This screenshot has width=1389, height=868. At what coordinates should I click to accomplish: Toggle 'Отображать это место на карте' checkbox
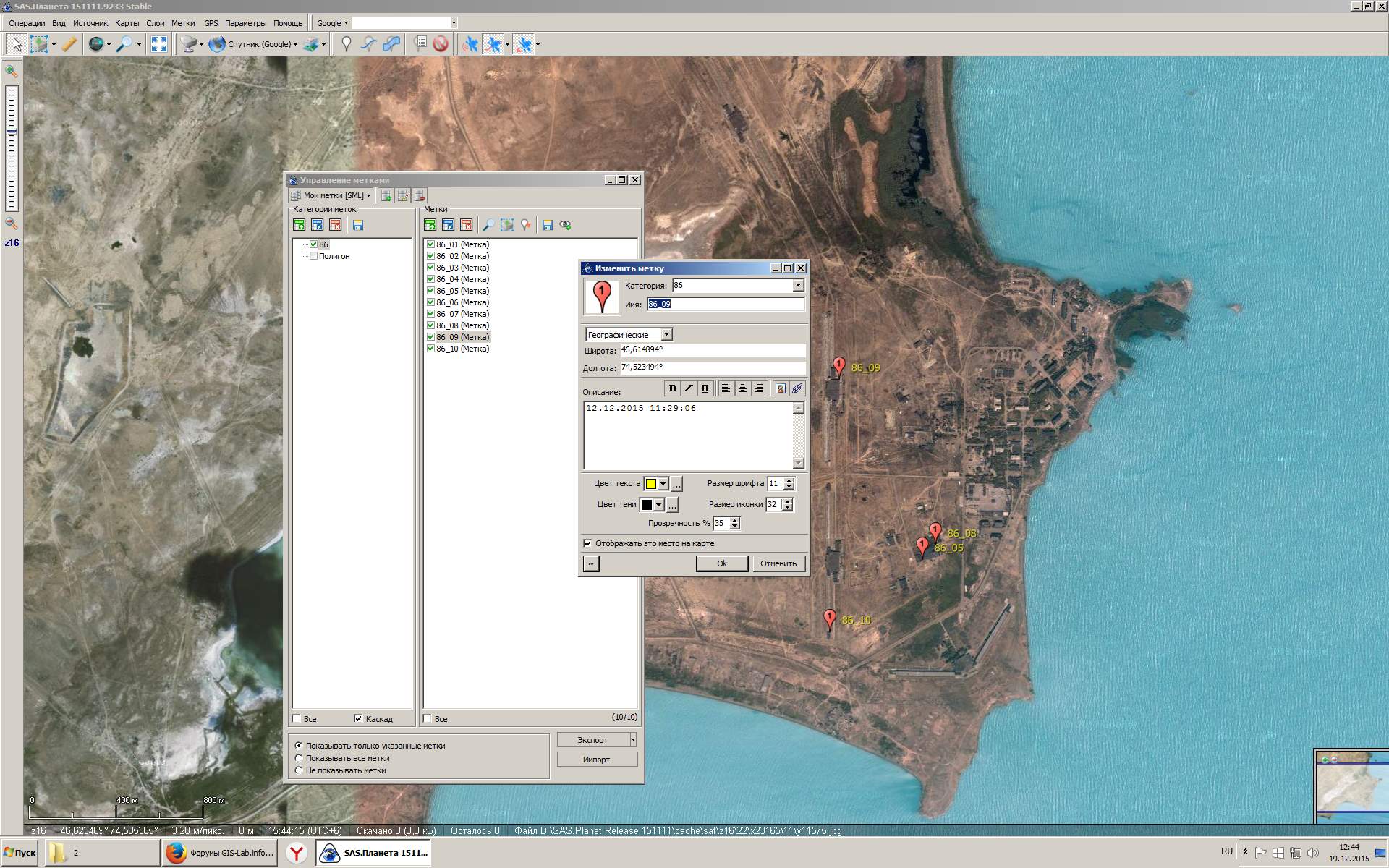click(x=587, y=543)
